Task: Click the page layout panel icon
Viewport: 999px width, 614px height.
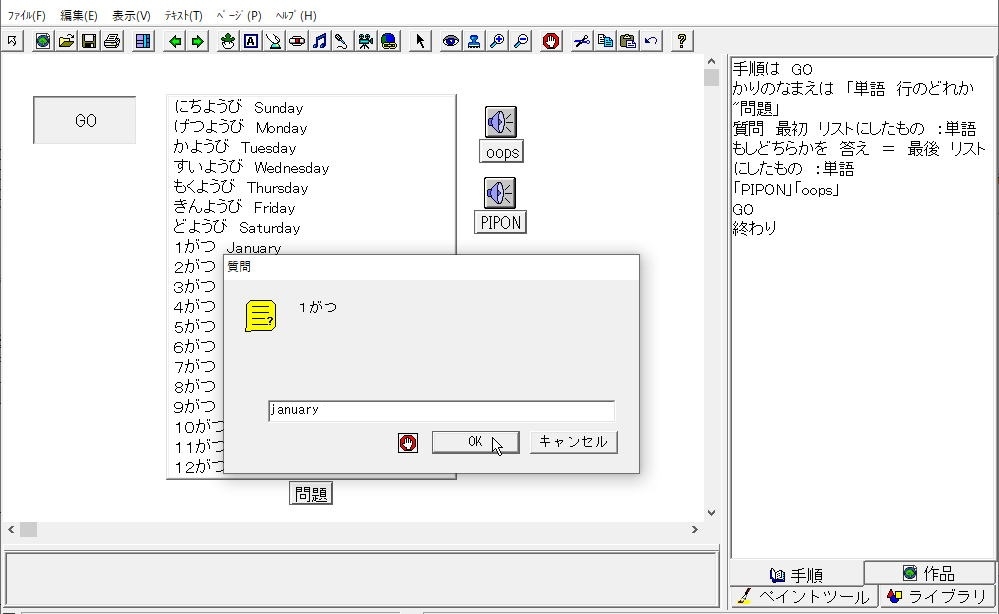Action: (x=143, y=41)
